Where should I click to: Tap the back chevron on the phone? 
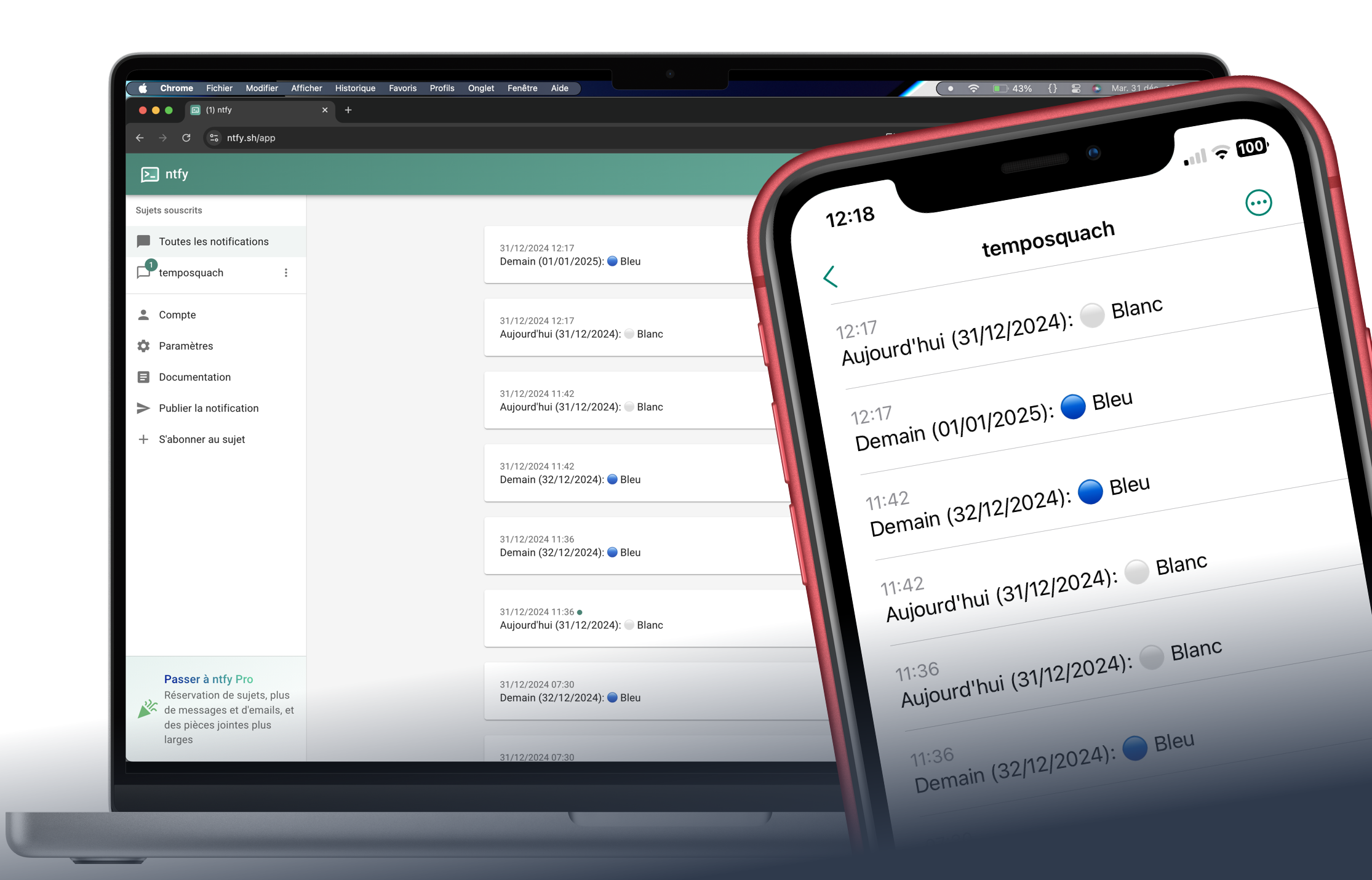[831, 277]
